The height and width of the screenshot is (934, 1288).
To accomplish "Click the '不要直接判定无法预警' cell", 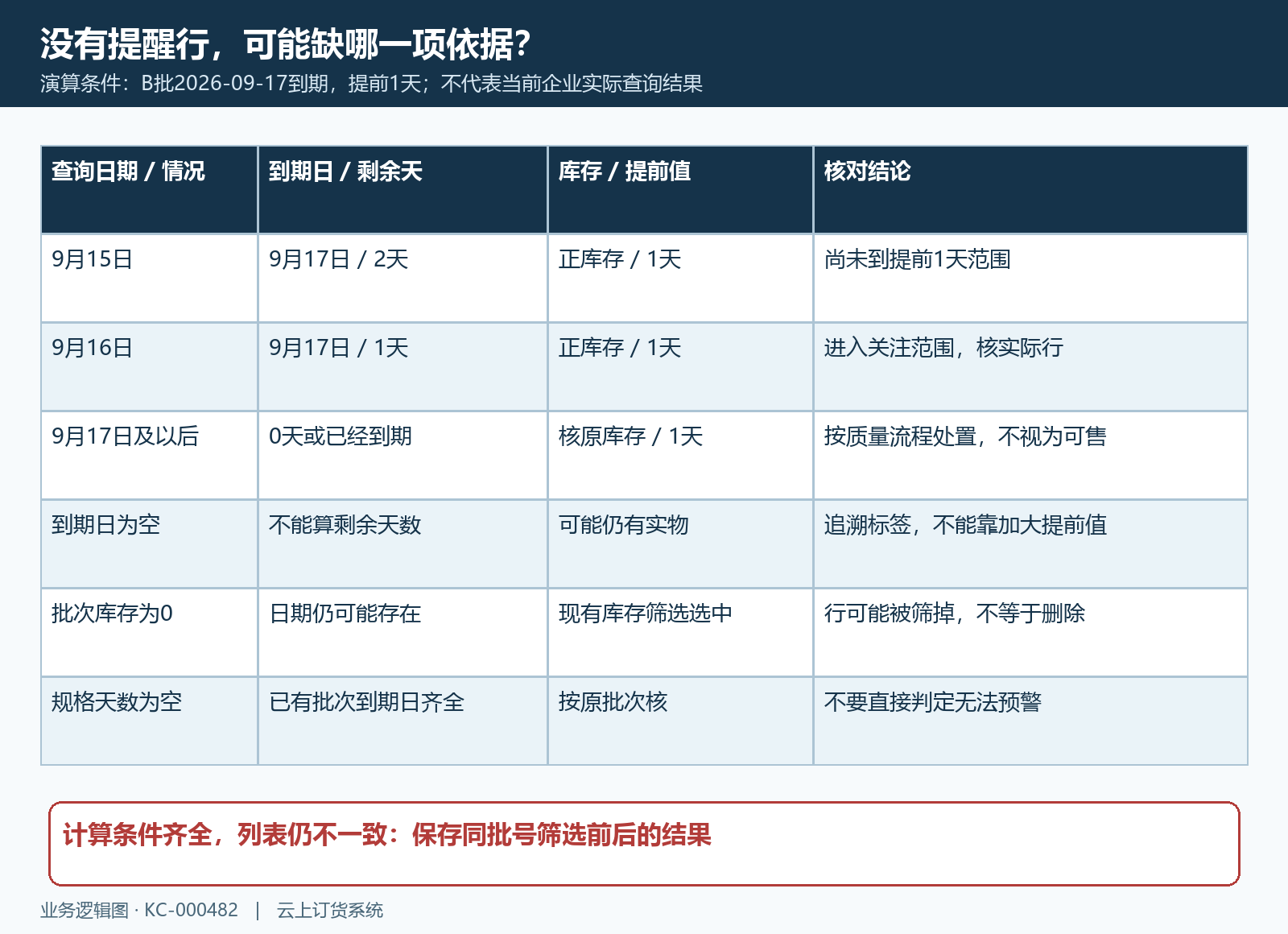I will pyautogui.click(x=1030, y=721).
